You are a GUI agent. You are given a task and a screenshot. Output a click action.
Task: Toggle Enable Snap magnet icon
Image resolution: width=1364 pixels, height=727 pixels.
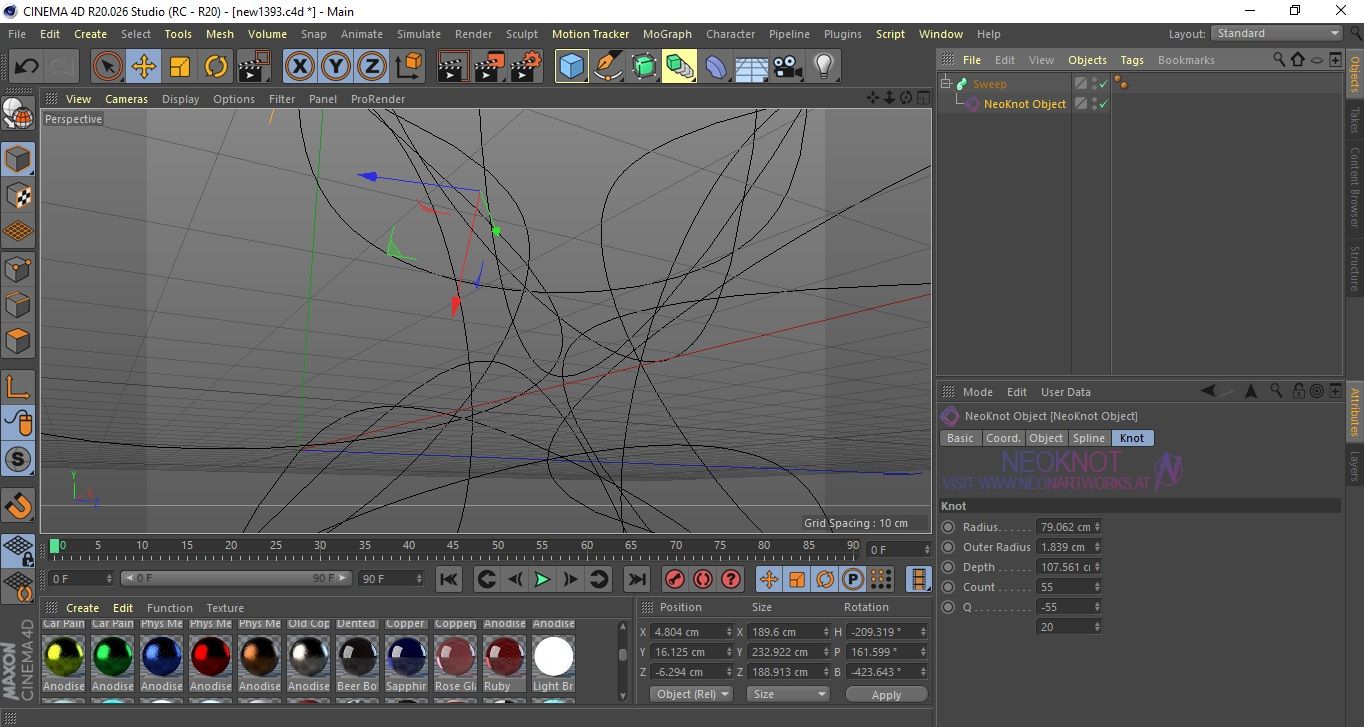tap(18, 505)
